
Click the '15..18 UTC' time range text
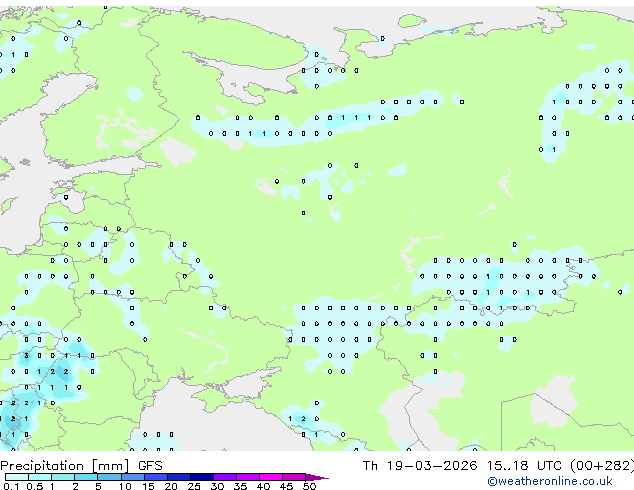point(524,465)
